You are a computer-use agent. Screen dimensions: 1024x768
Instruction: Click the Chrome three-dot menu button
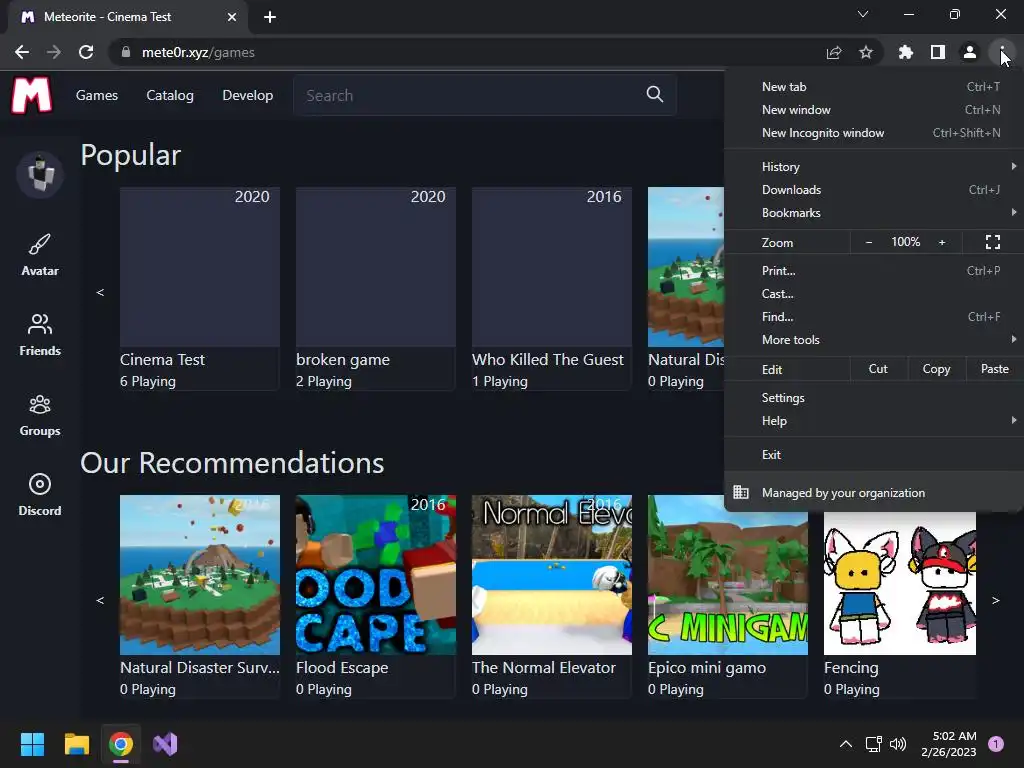click(1002, 52)
